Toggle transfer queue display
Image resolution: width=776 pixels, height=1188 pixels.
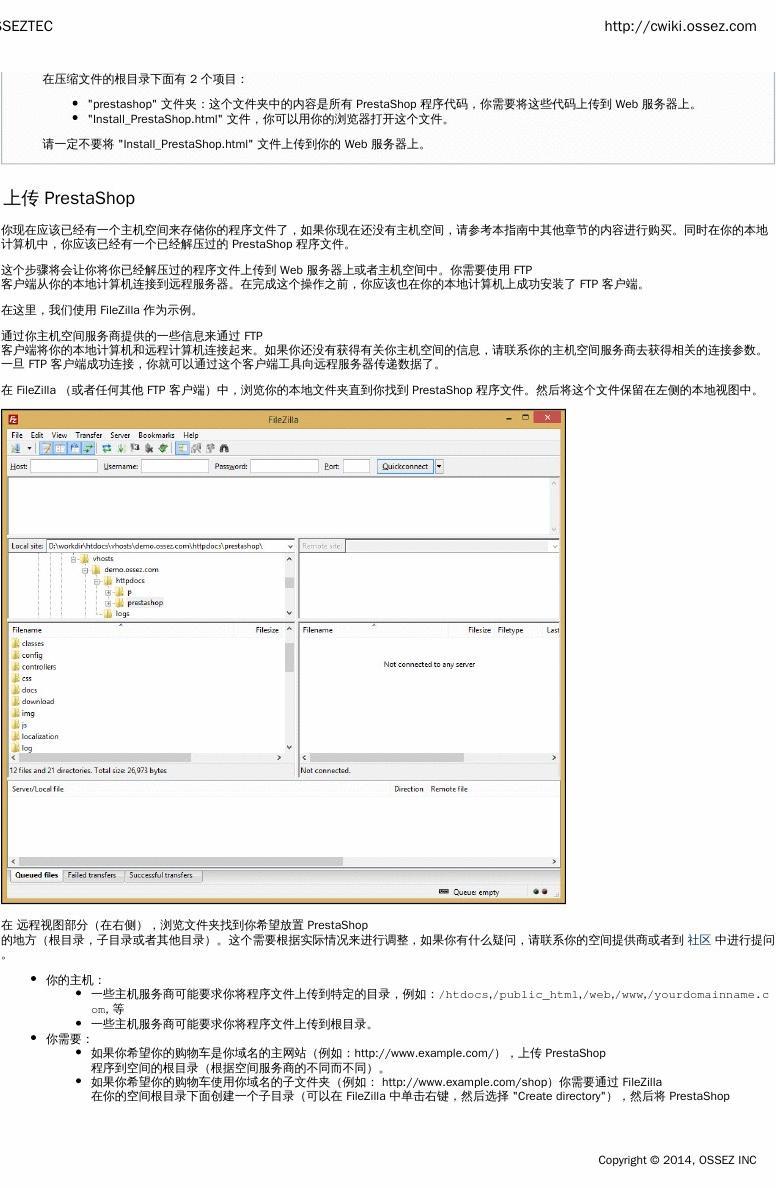(88, 449)
